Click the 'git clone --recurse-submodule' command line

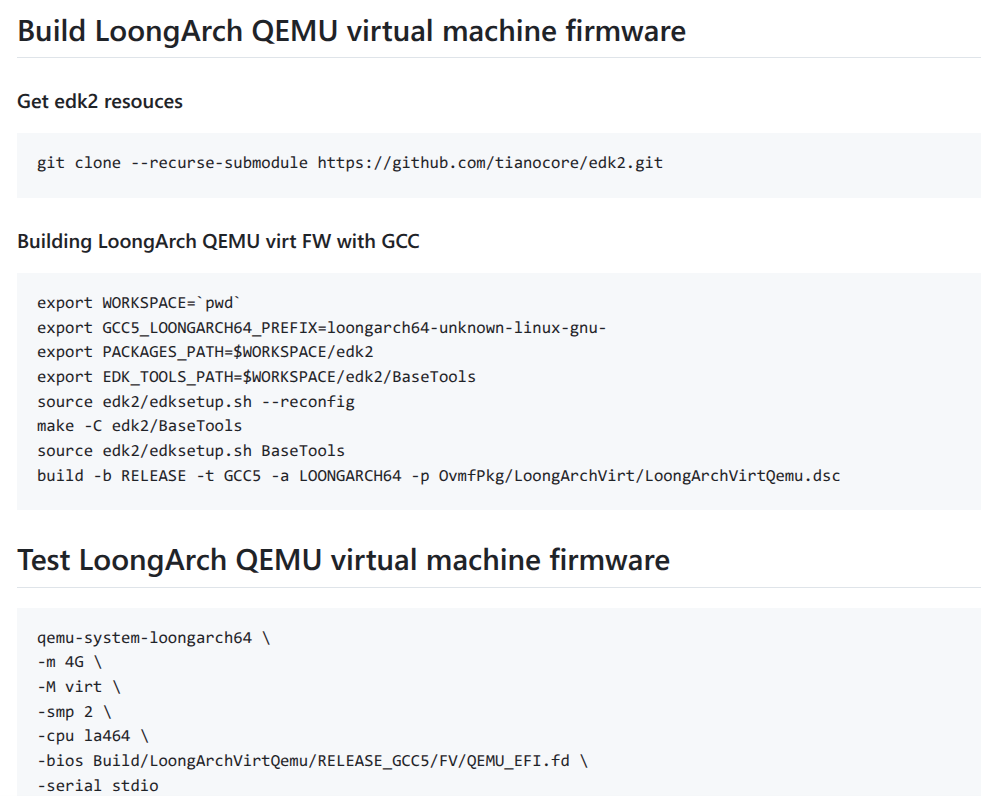(x=350, y=163)
